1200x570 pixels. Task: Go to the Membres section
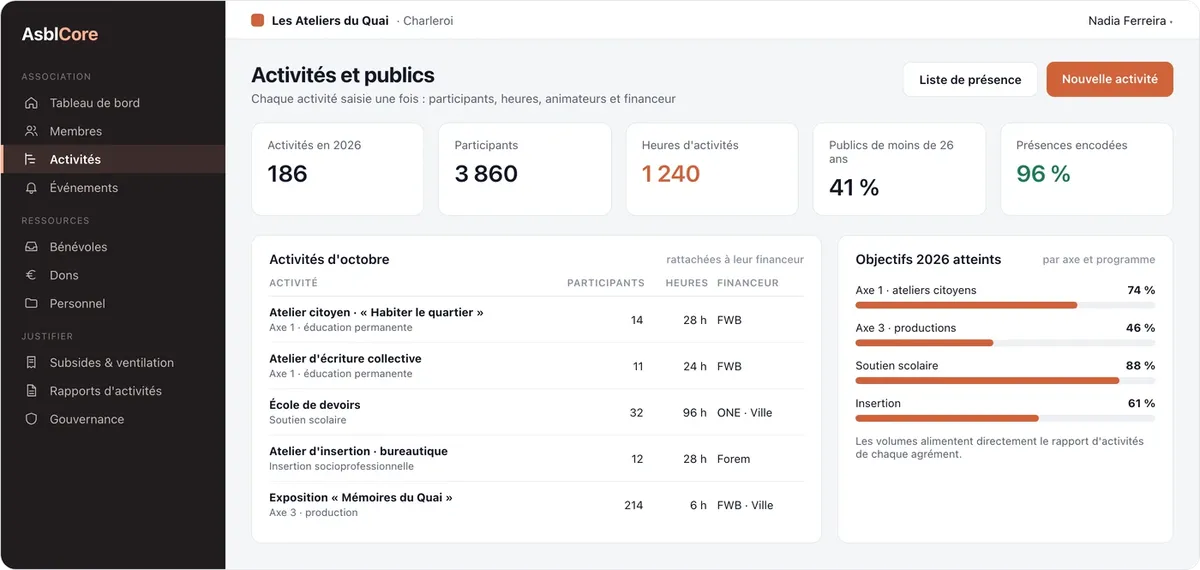point(113,131)
